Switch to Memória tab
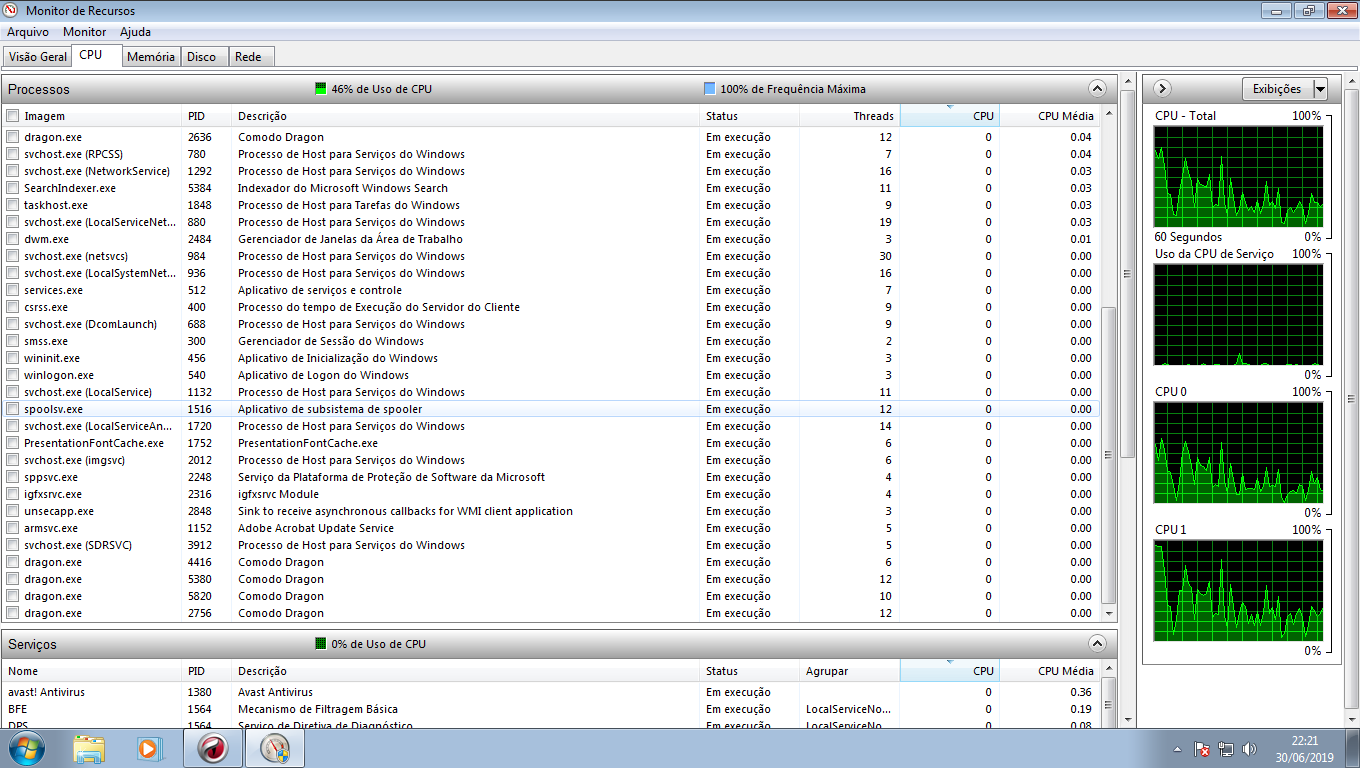This screenshot has height=768, width=1360. click(x=151, y=57)
